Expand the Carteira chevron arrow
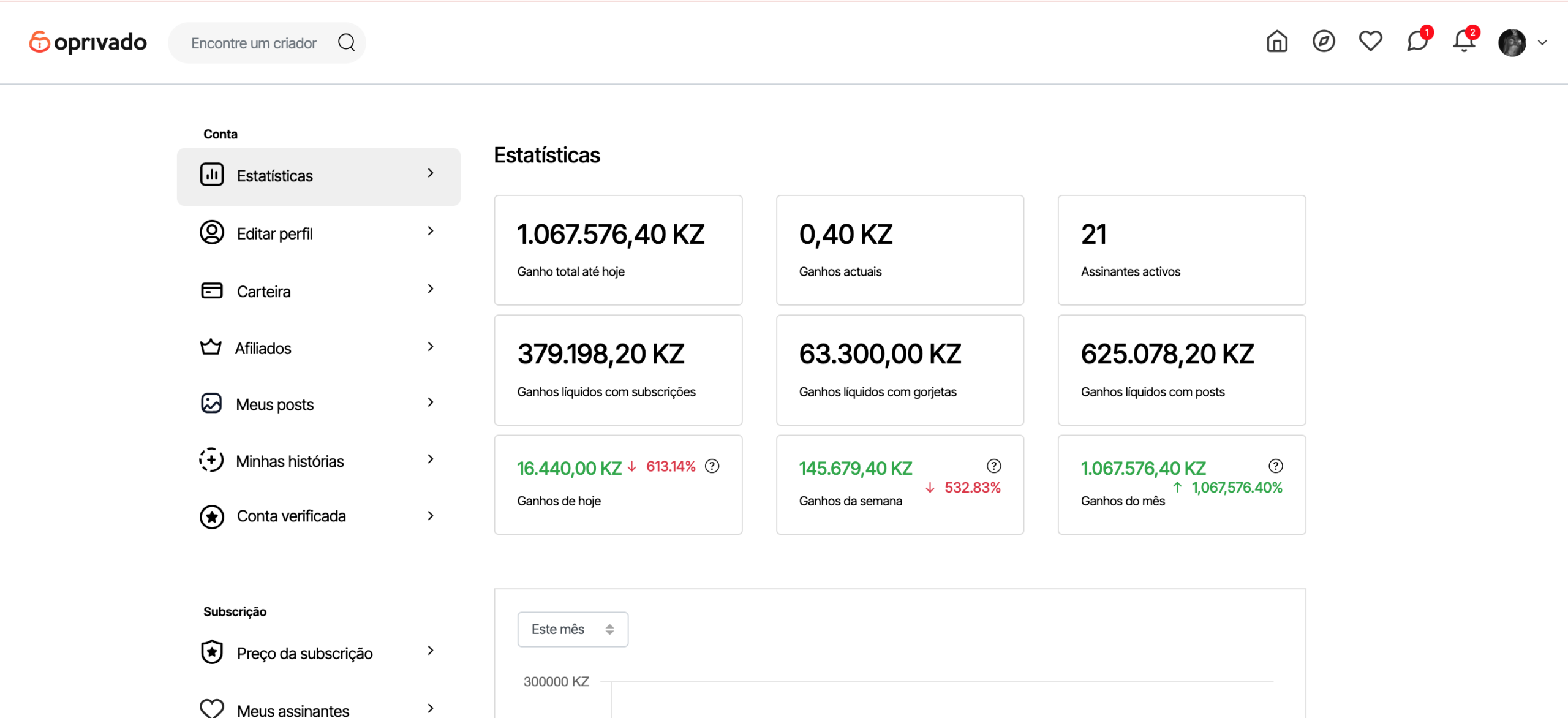This screenshot has width=1568, height=718. pyautogui.click(x=431, y=289)
